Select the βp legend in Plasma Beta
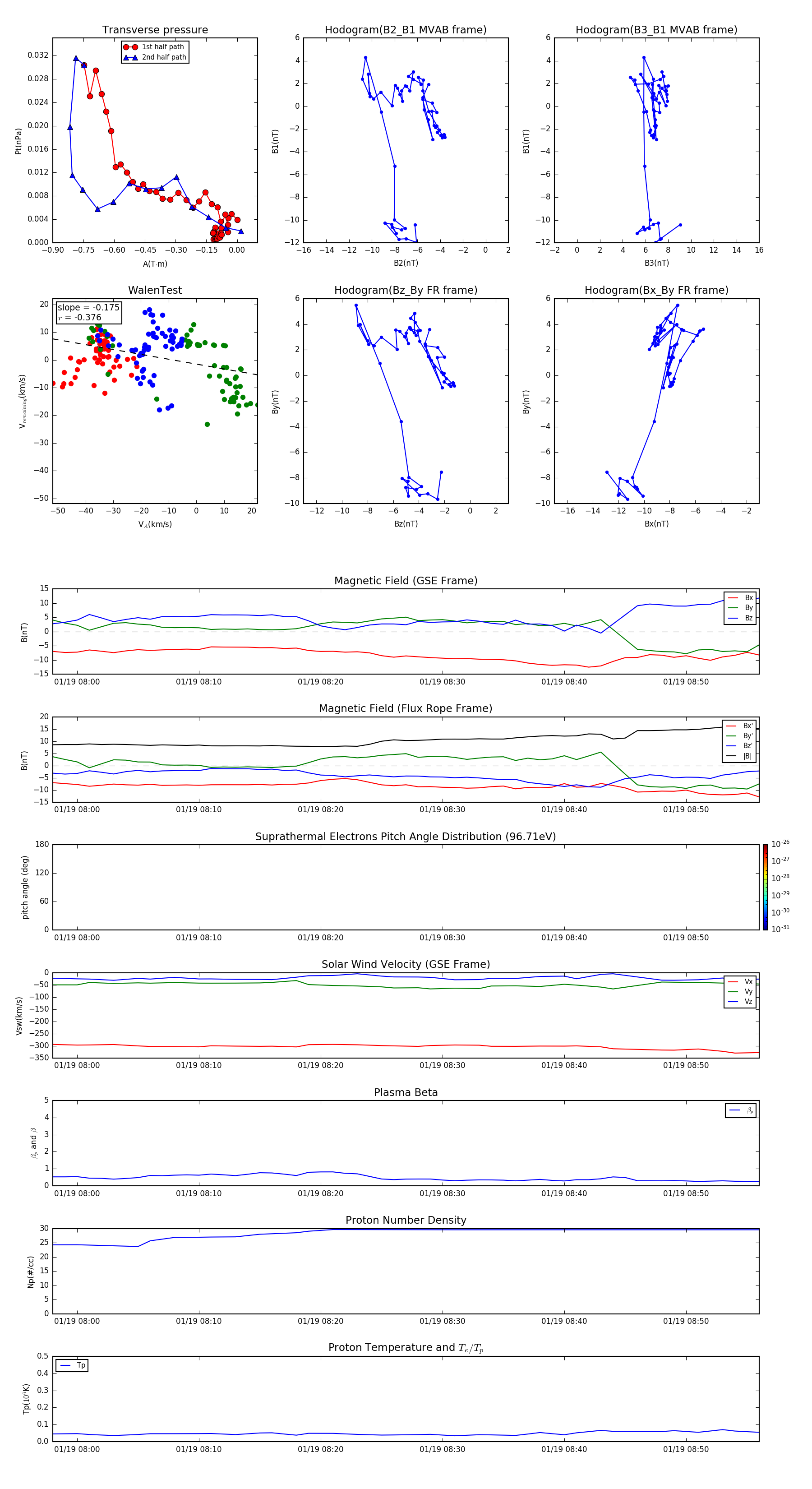 [x=741, y=1110]
